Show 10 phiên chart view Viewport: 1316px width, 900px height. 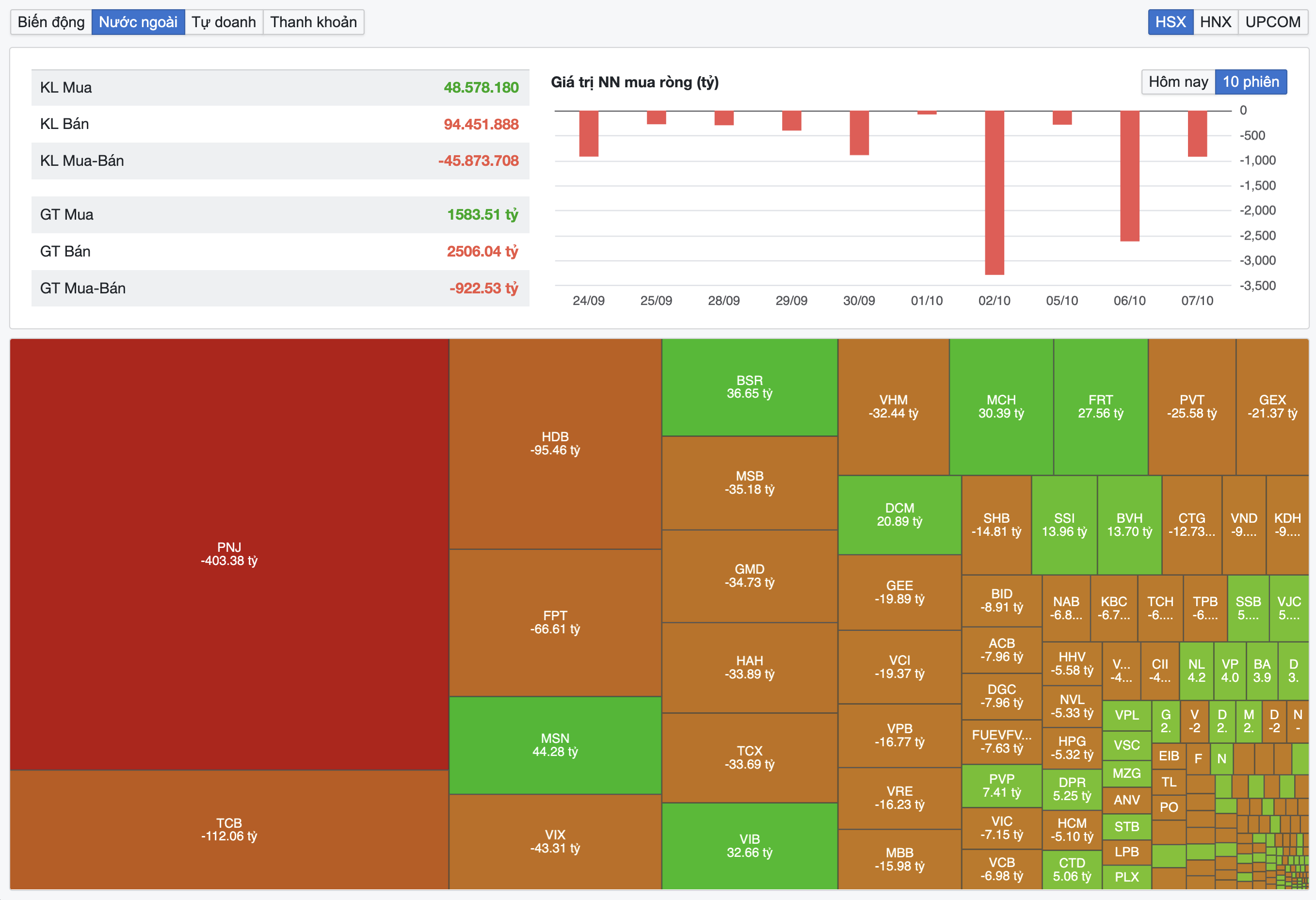pos(1251,82)
